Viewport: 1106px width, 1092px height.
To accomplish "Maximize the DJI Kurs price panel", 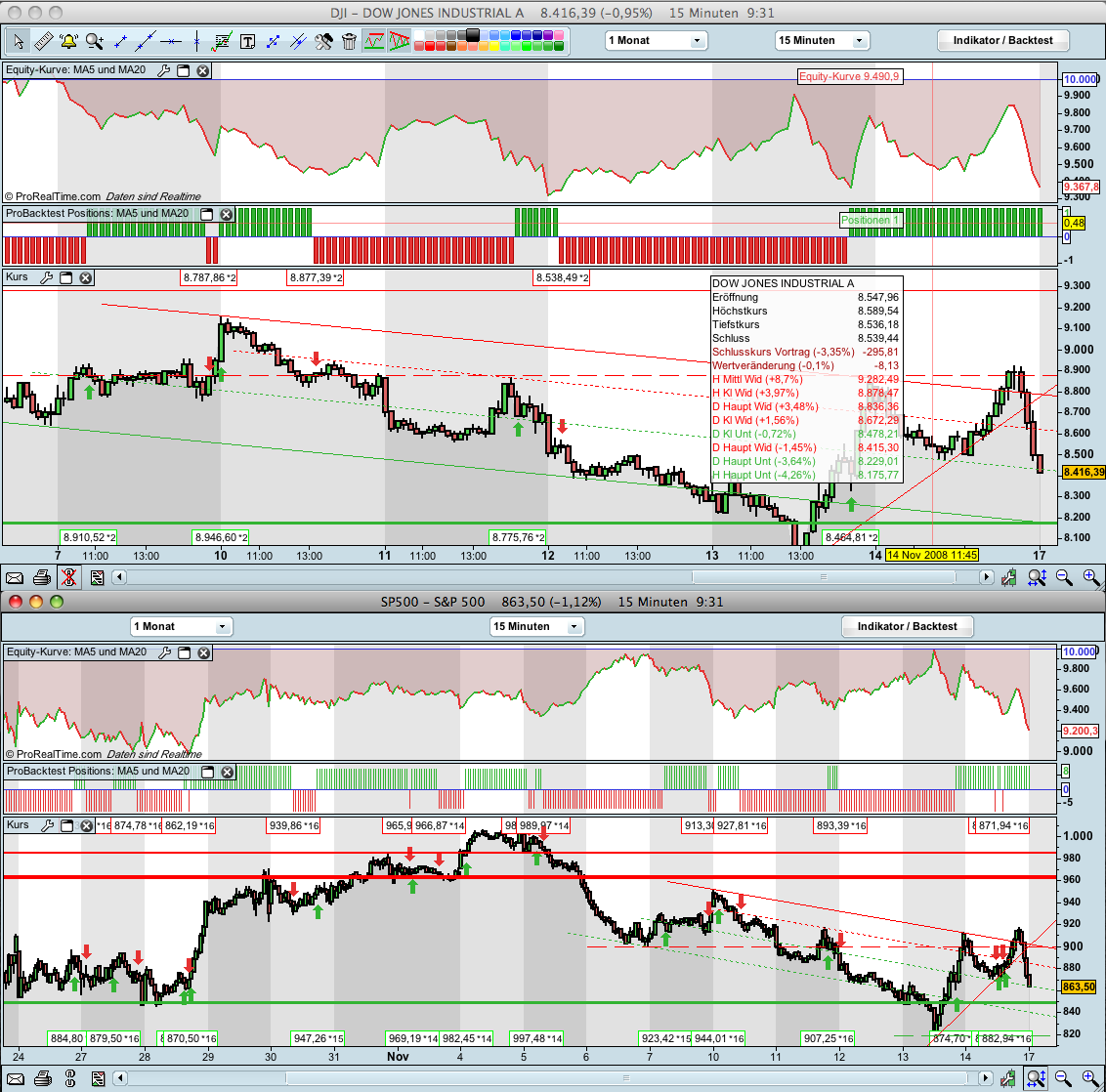I will point(66,277).
